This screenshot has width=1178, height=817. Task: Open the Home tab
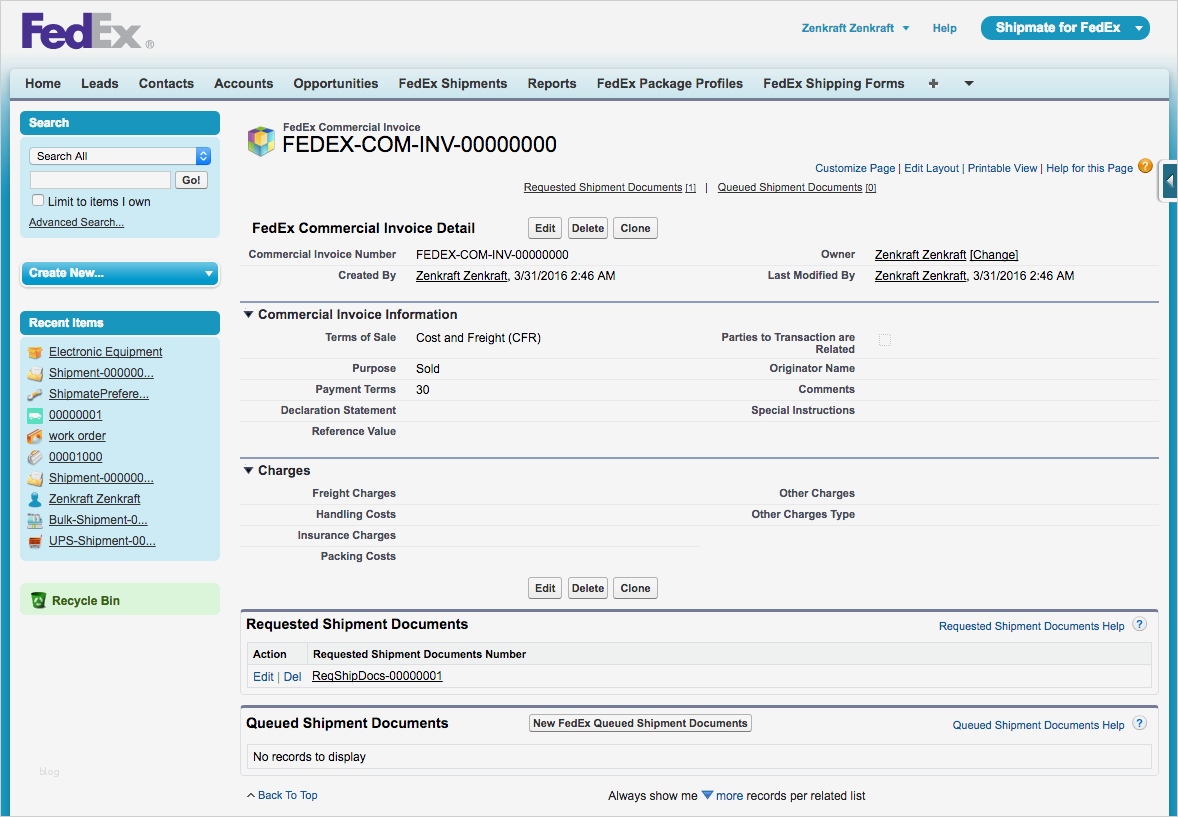click(x=43, y=83)
